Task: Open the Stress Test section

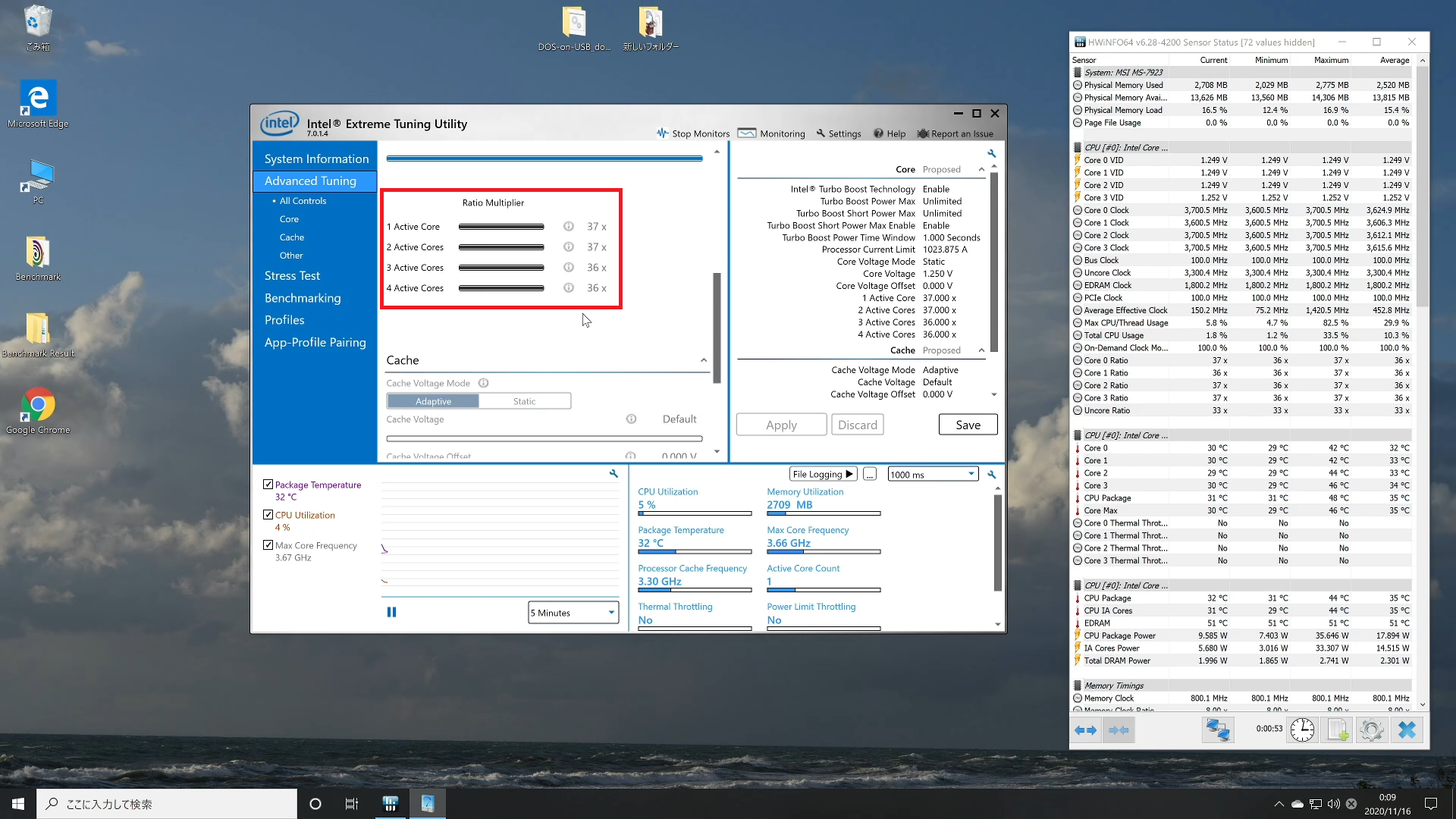Action: click(292, 276)
